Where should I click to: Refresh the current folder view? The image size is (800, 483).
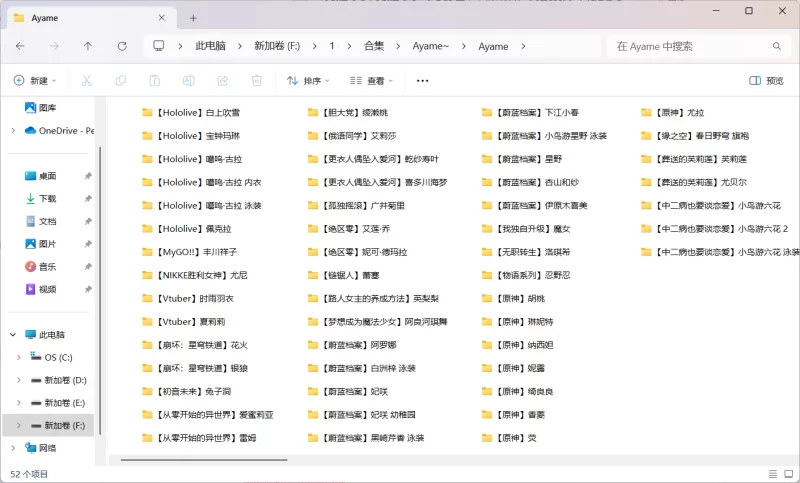(x=122, y=46)
